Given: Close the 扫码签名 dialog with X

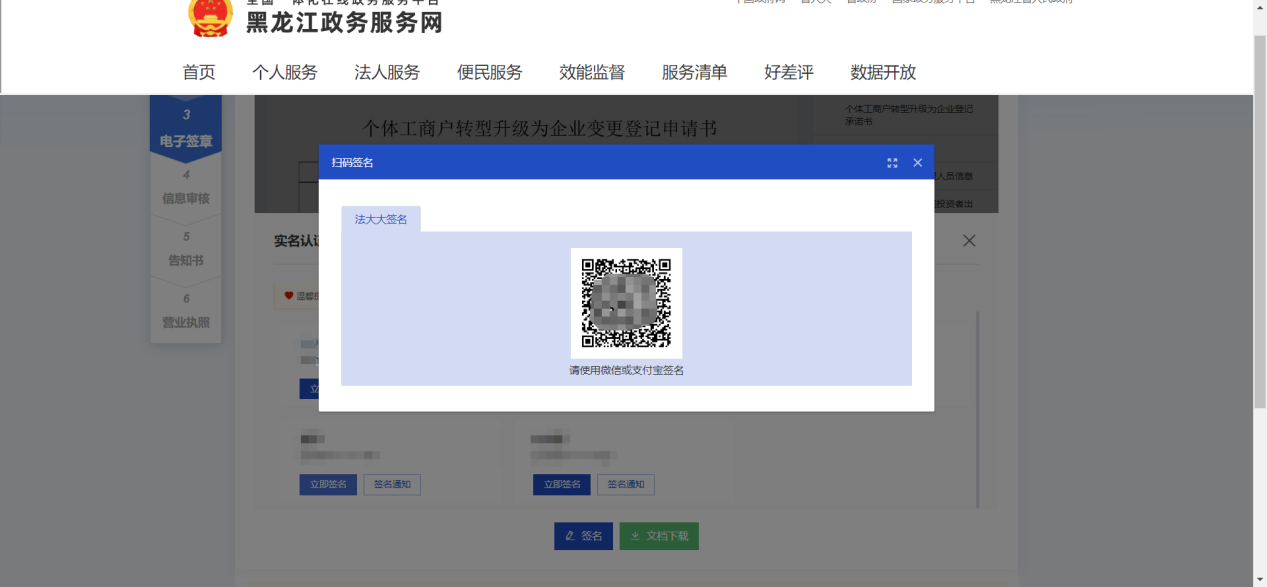Looking at the screenshot, I should tap(917, 163).
